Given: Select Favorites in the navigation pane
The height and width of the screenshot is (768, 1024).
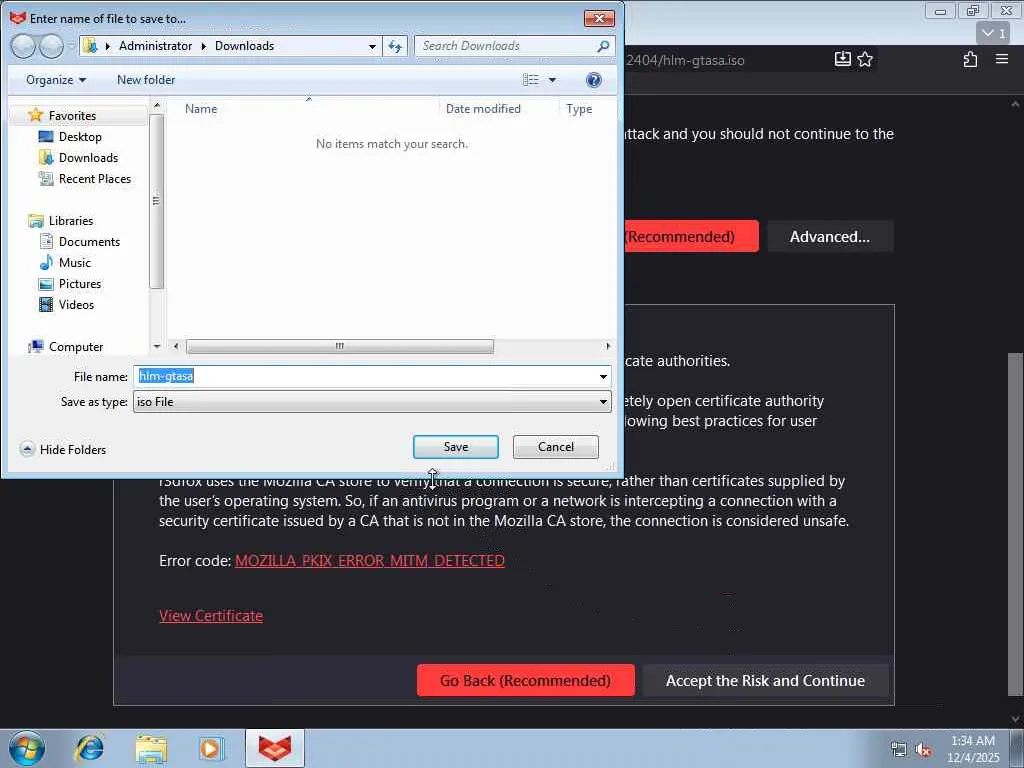Looking at the screenshot, I should (x=72, y=116).
